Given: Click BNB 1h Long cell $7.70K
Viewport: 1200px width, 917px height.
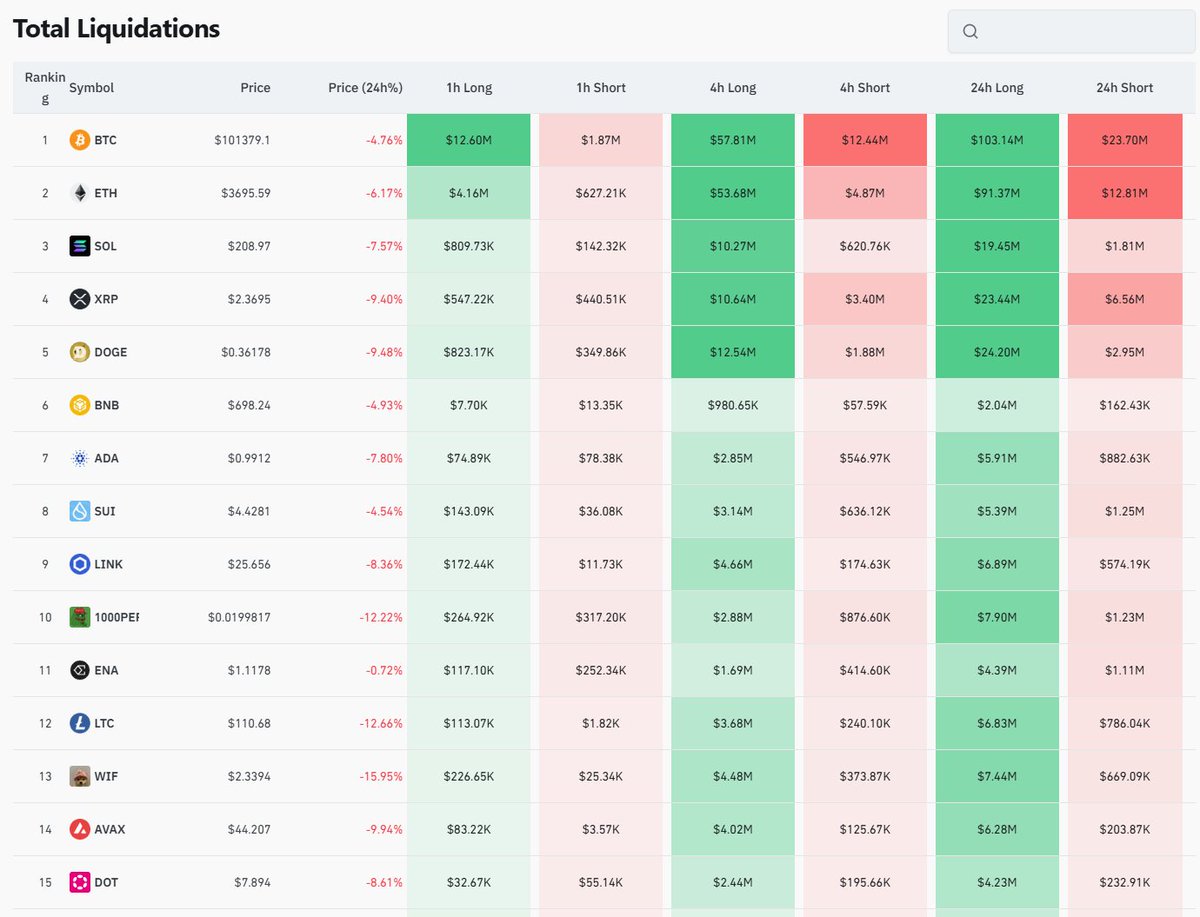Looking at the screenshot, I should pyautogui.click(x=469, y=405).
